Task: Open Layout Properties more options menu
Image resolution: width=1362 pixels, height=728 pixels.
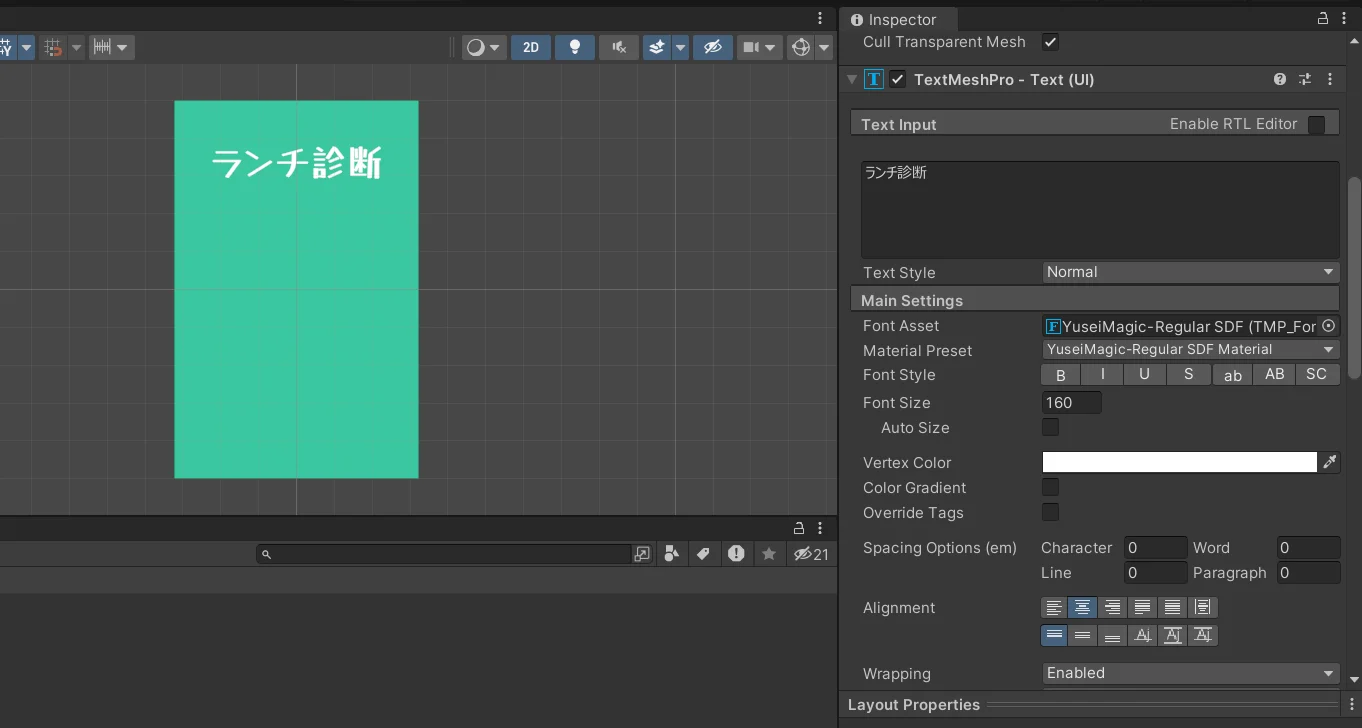Action: click(x=1352, y=704)
